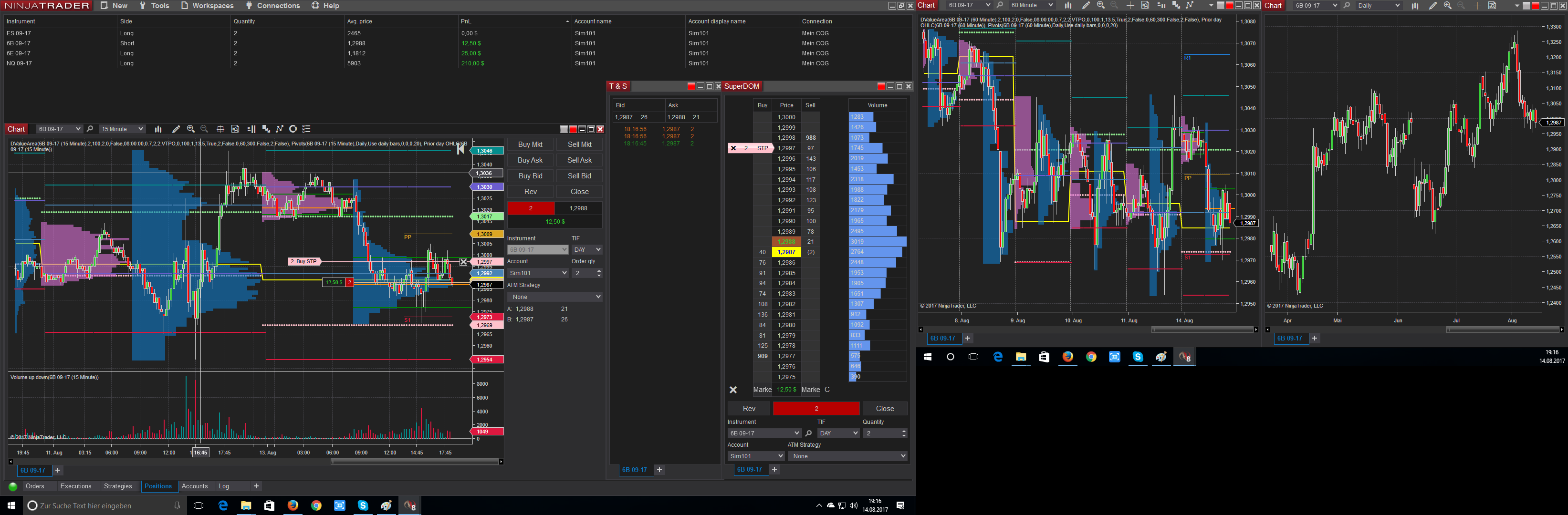Toggle crosshair in the 60 Minute chart
The width and height of the screenshot is (1568, 515).
pyautogui.click(x=1130, y=5)
